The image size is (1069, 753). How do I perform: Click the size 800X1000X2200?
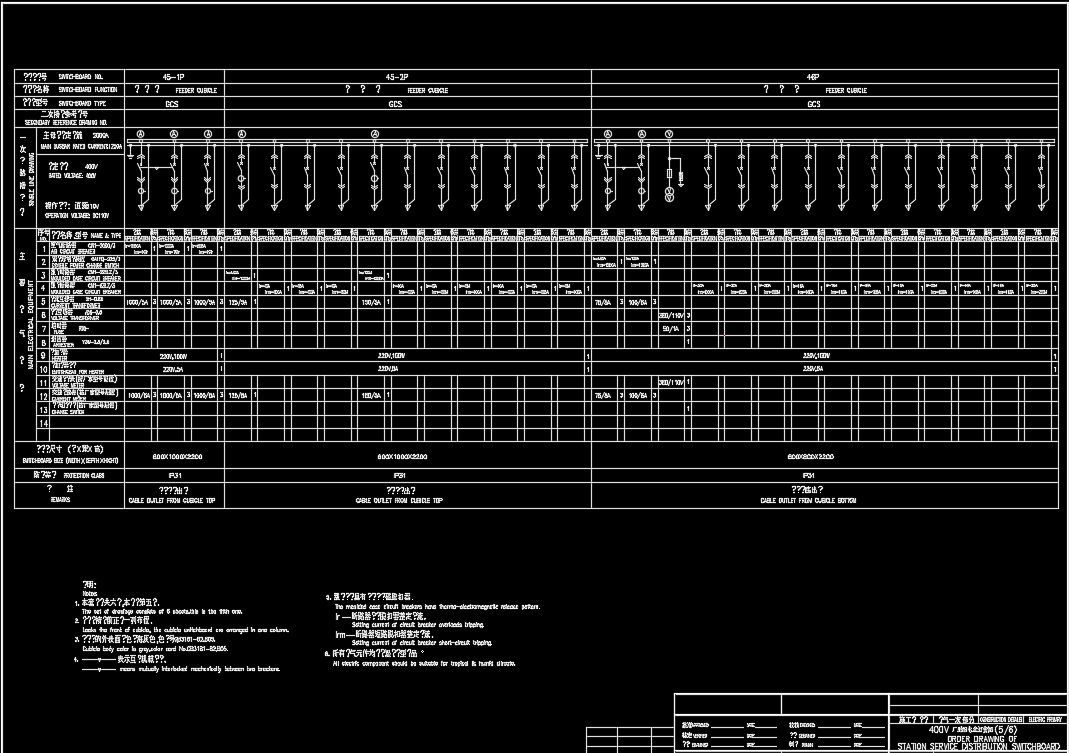point(177,457)
